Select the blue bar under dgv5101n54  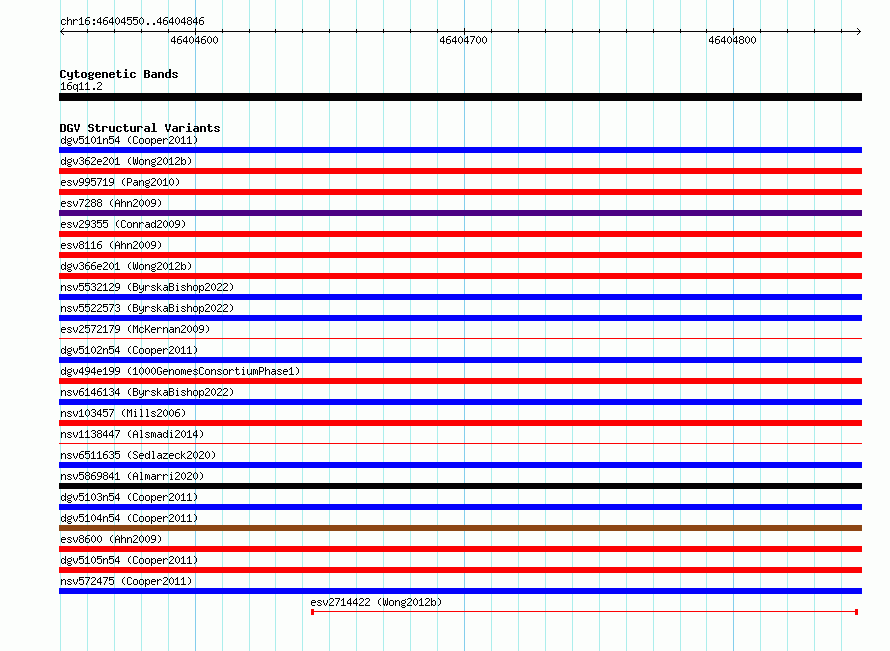[x=460, y=150]
